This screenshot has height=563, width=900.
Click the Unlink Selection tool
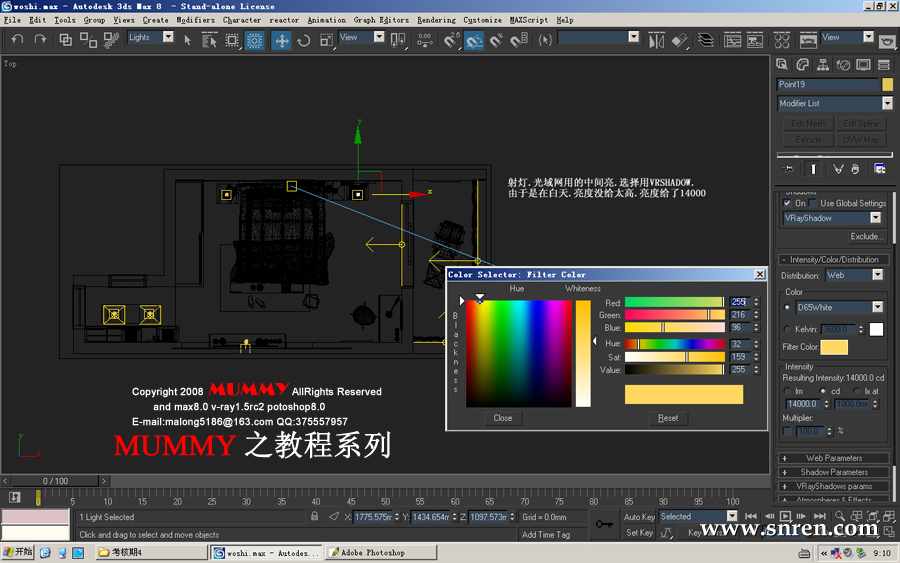coord(88,40)
